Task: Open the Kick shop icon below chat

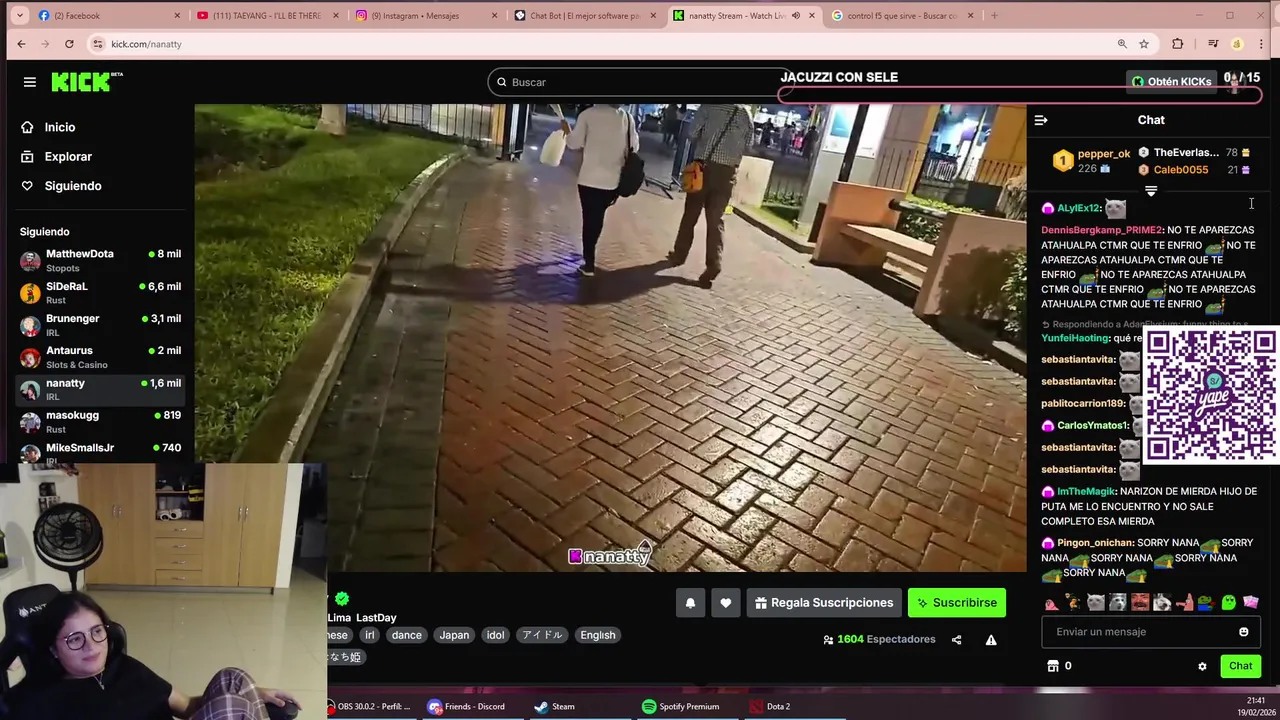Action: (1052, 666)
